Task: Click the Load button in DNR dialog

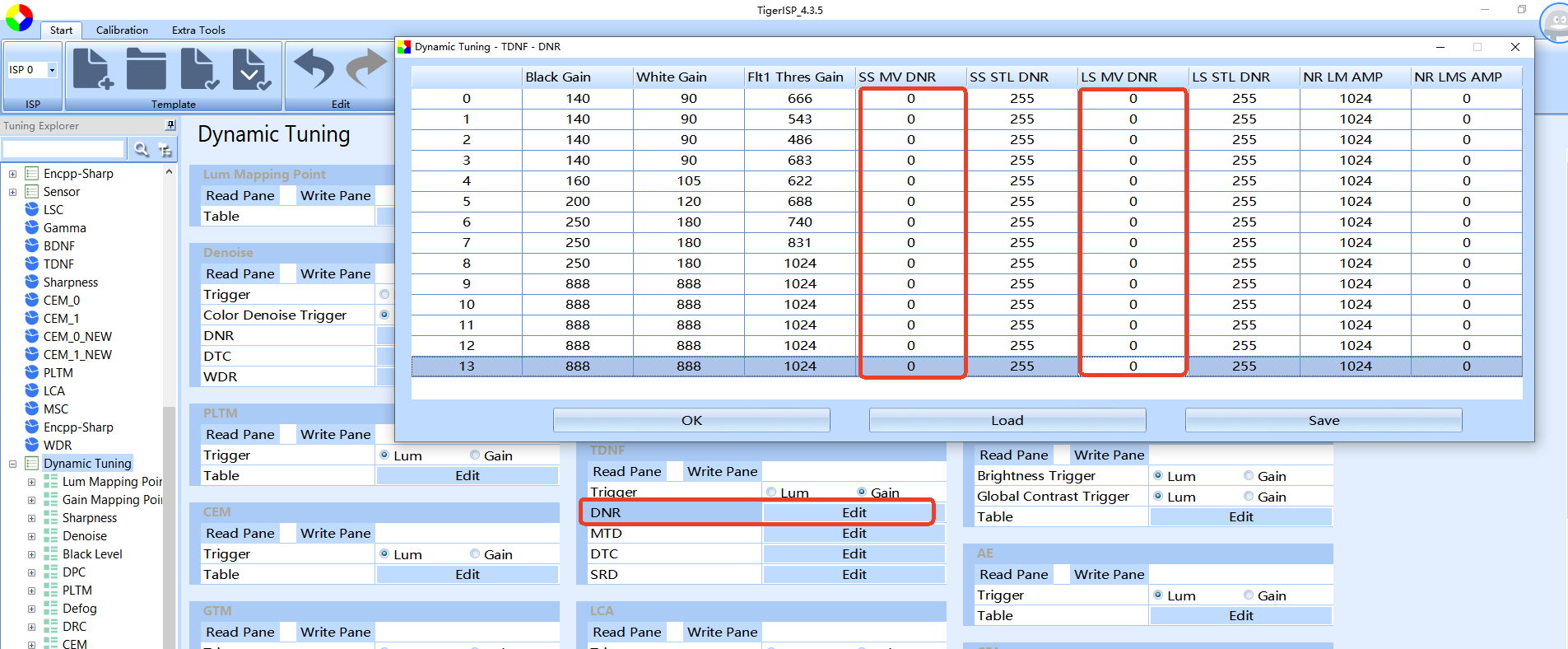Action: click(x=1007, y=420)
